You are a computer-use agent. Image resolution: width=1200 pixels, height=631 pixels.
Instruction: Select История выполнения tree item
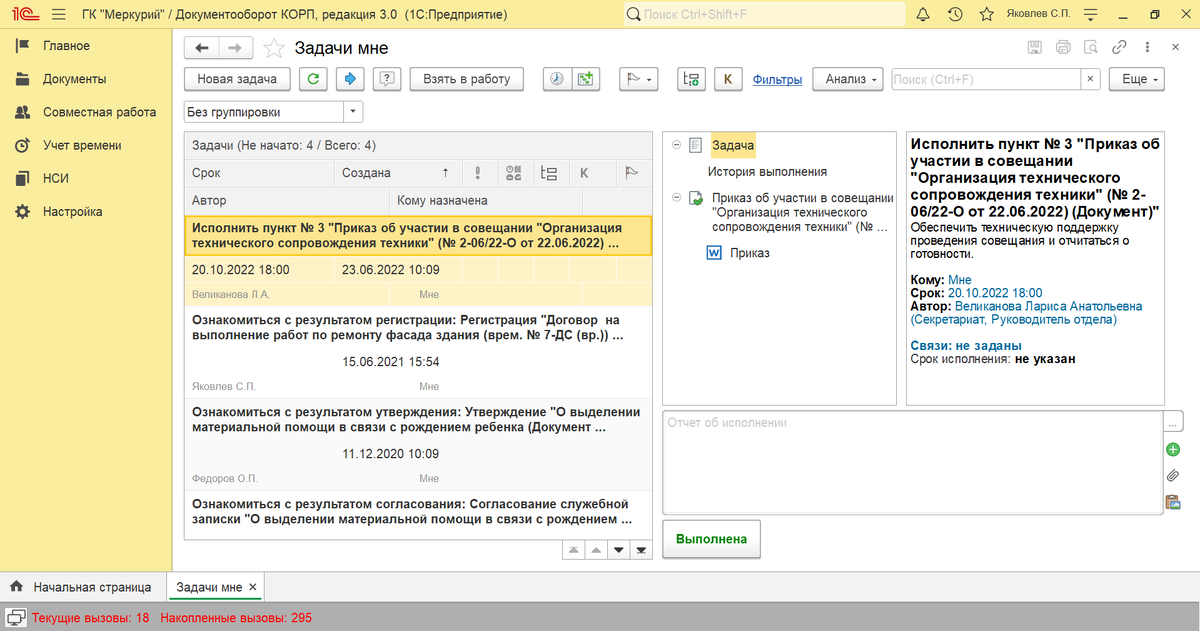(x=767, y=171)
